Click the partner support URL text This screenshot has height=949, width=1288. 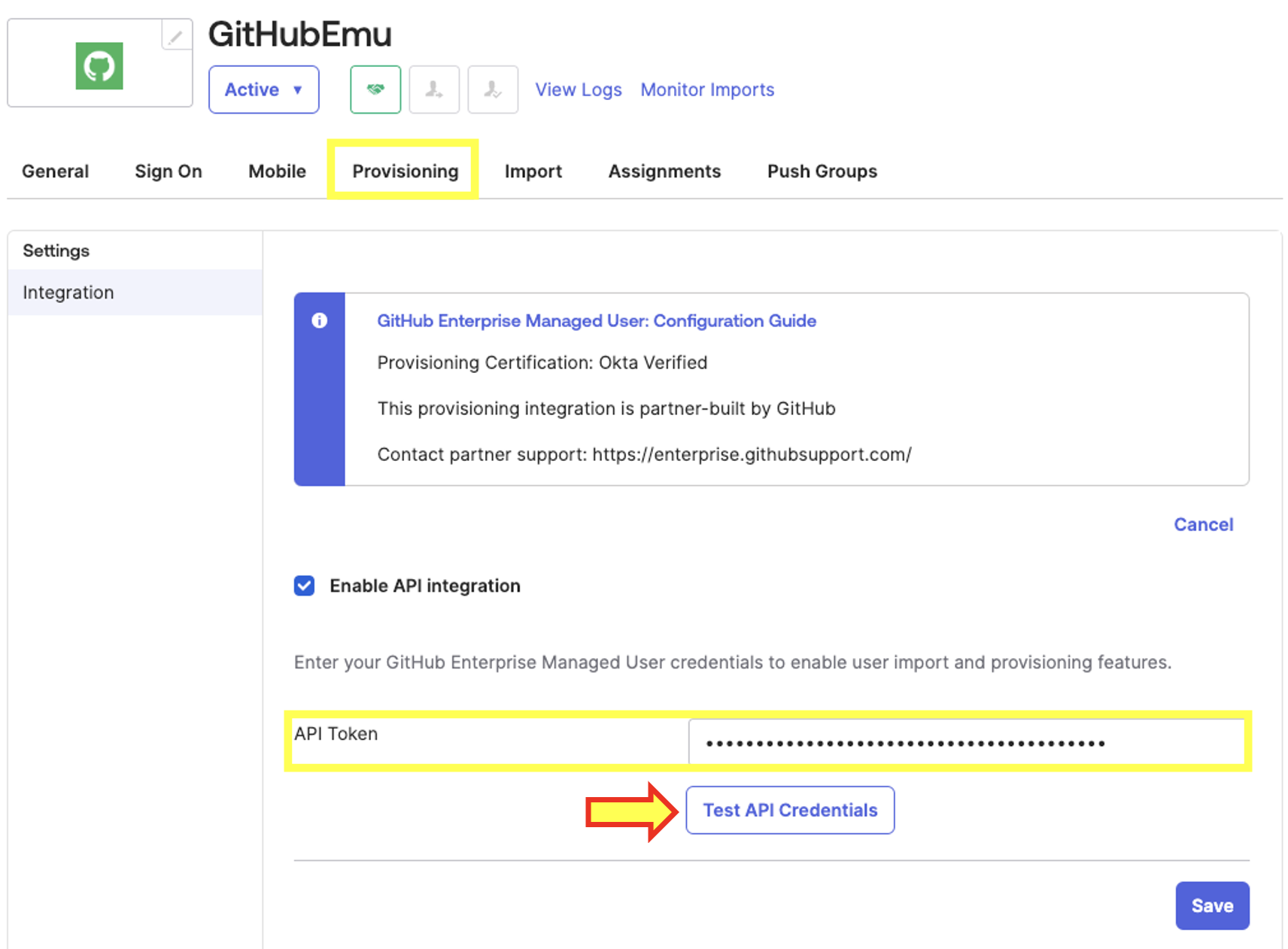[x=752, y=454]
